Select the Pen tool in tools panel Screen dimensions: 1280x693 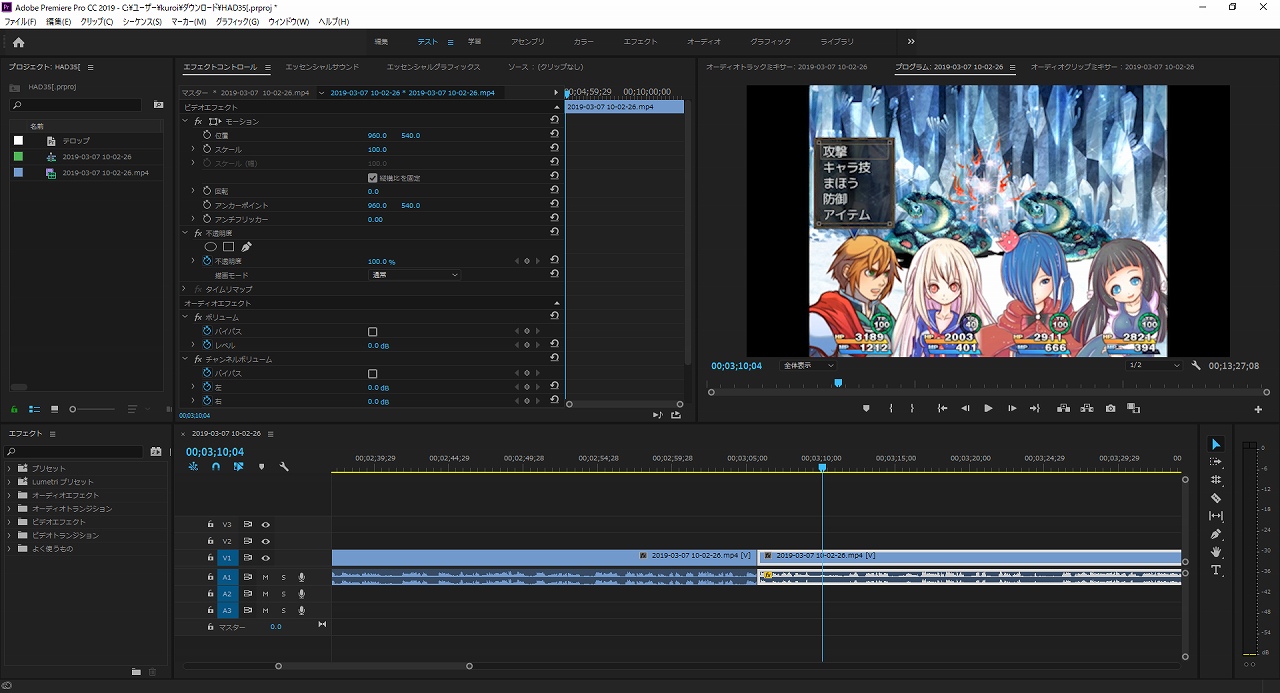tap(1216, 534)
